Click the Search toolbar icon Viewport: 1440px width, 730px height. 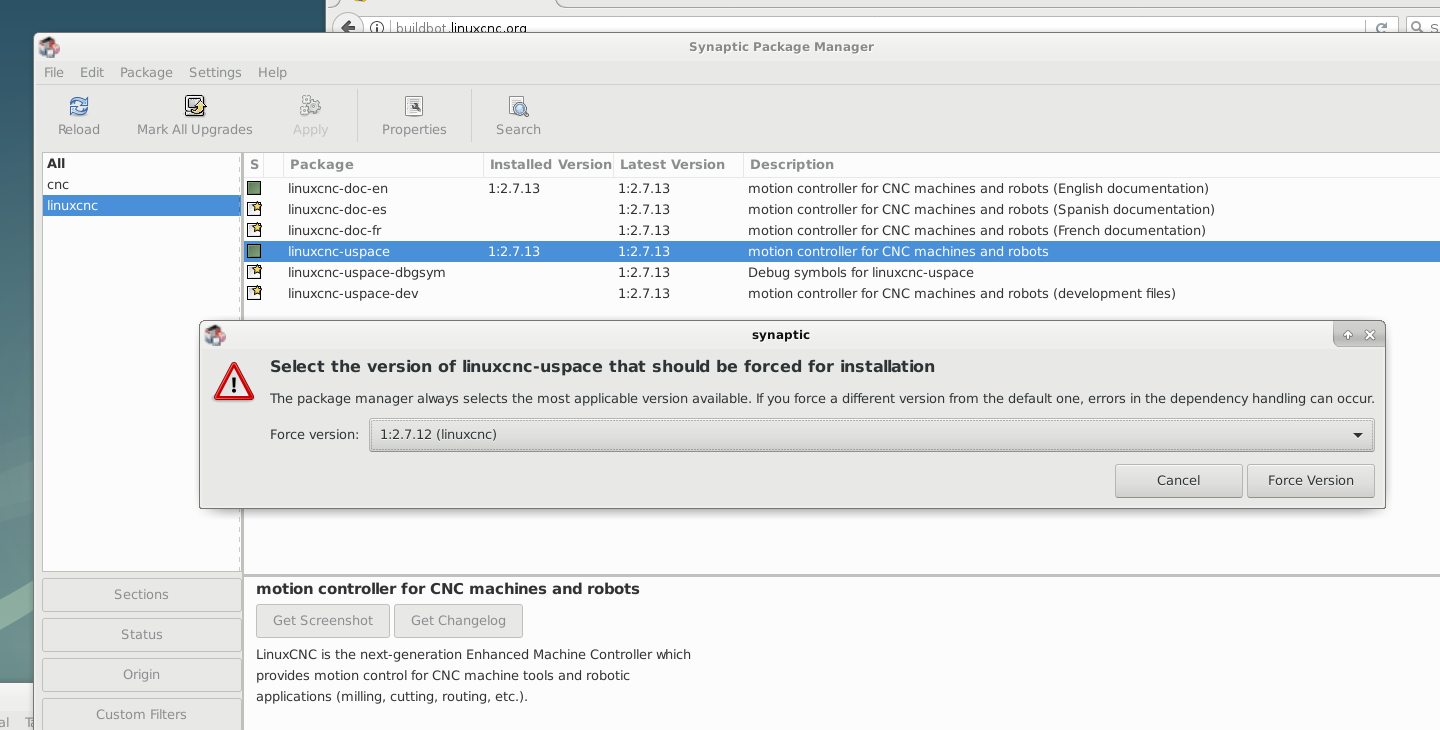coord(518,106)
